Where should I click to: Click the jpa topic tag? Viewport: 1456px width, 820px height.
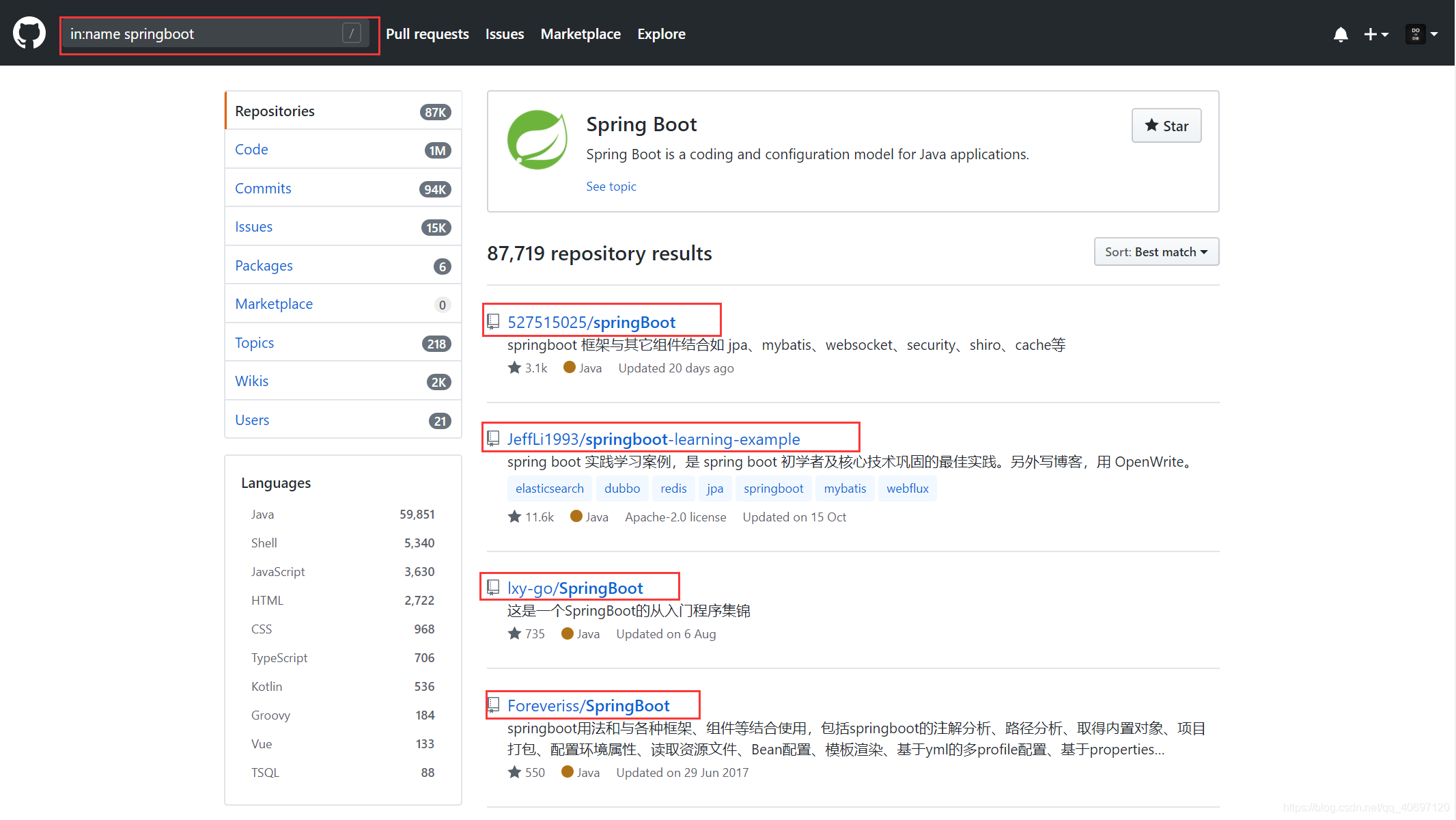click(x=715, y=489)
